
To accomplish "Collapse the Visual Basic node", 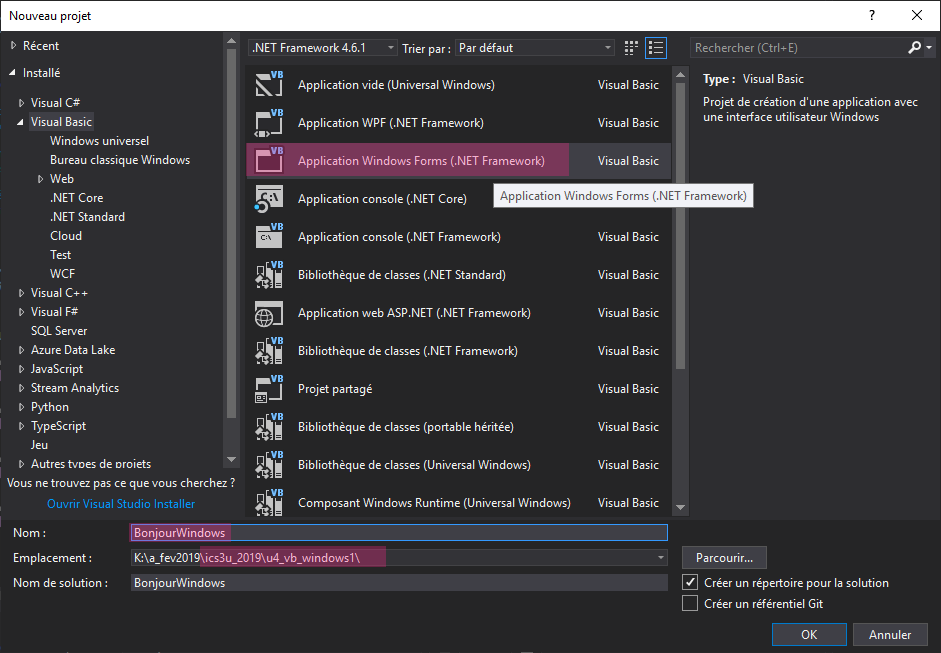I will click(22, 122).
